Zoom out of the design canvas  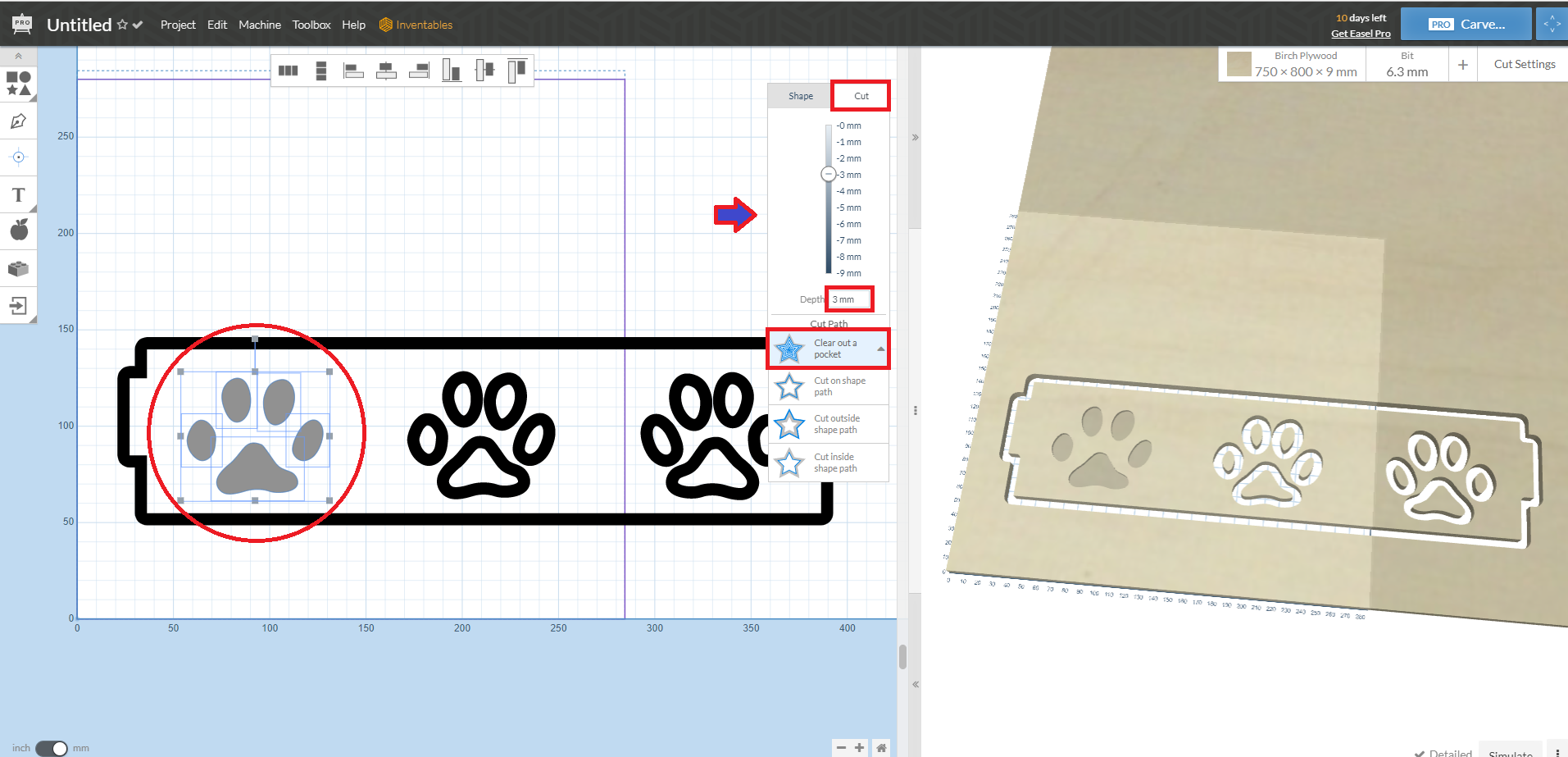[841, 747]
